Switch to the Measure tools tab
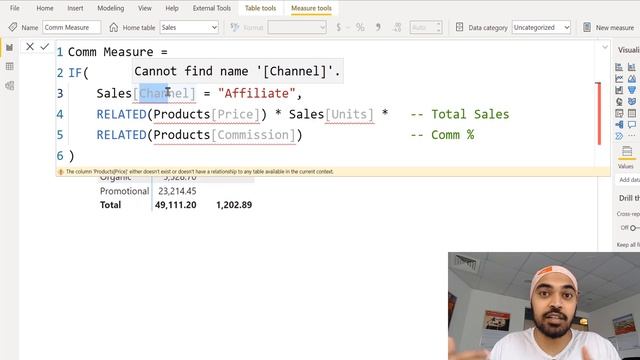The height and width of the screenshot is (360, 640). click(x=311, y=8)
